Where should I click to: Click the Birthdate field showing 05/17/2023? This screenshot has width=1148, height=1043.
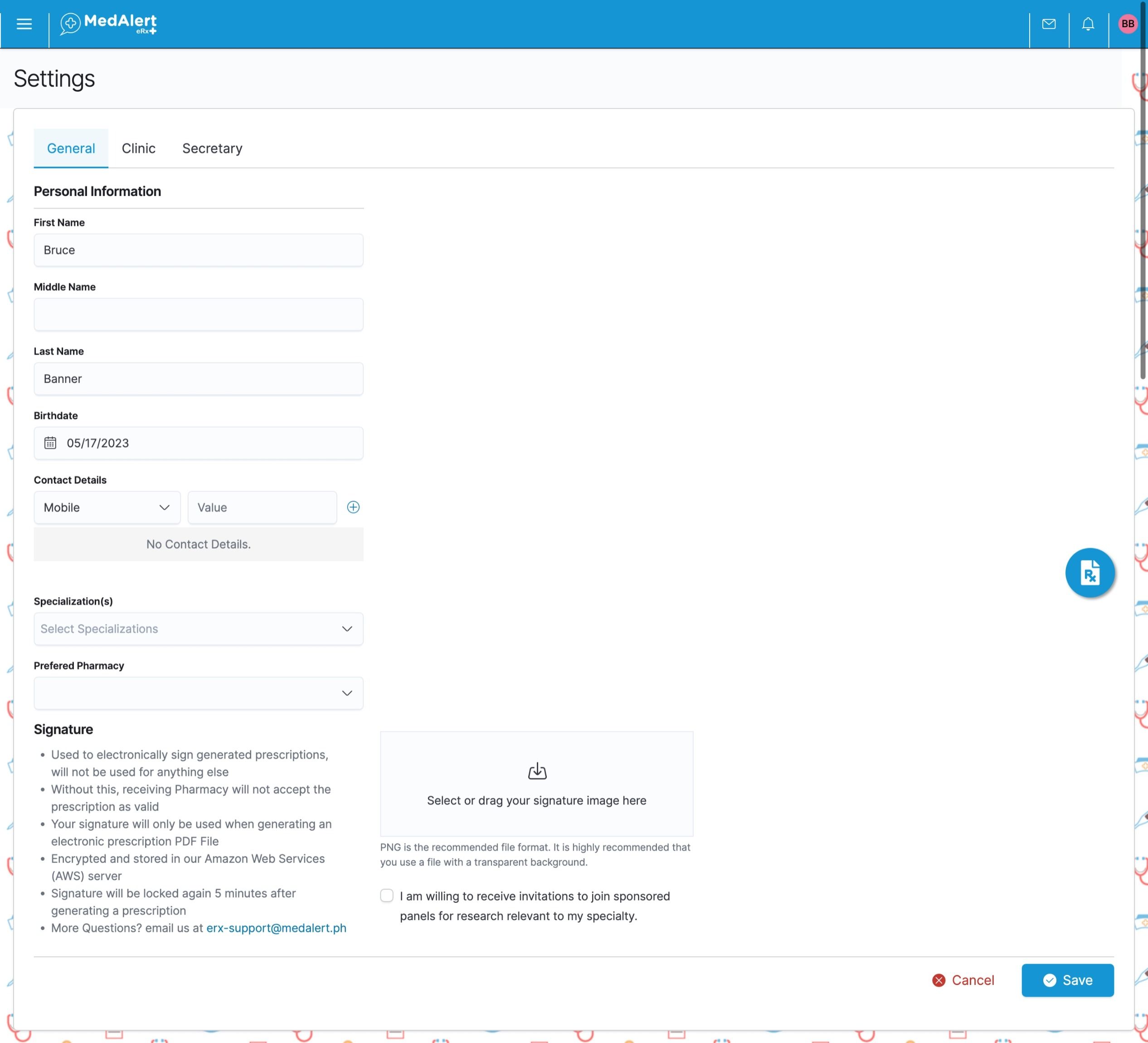pyautogui.click(x=198, y=443)
